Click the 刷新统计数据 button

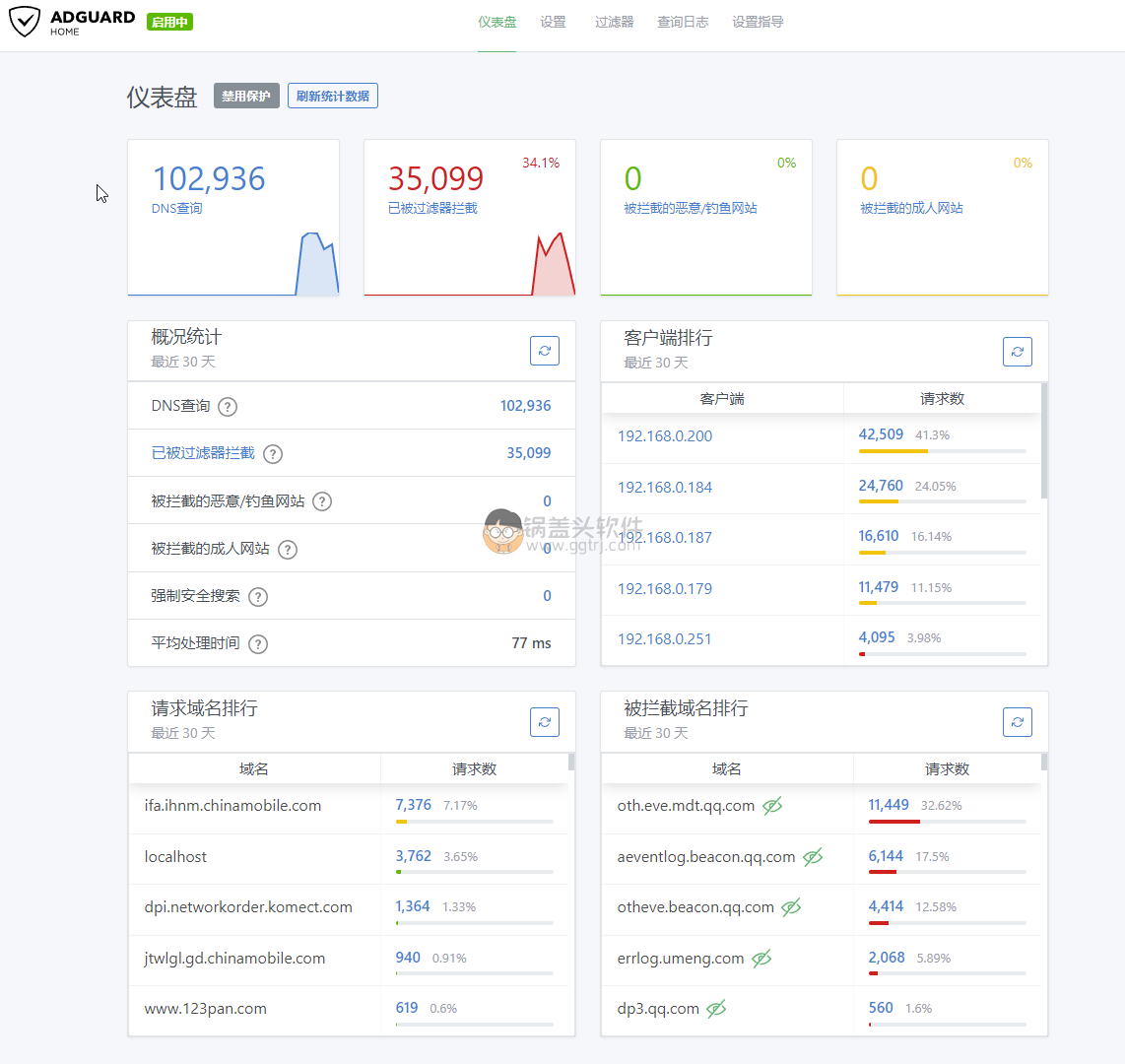(x=332, y=96)
